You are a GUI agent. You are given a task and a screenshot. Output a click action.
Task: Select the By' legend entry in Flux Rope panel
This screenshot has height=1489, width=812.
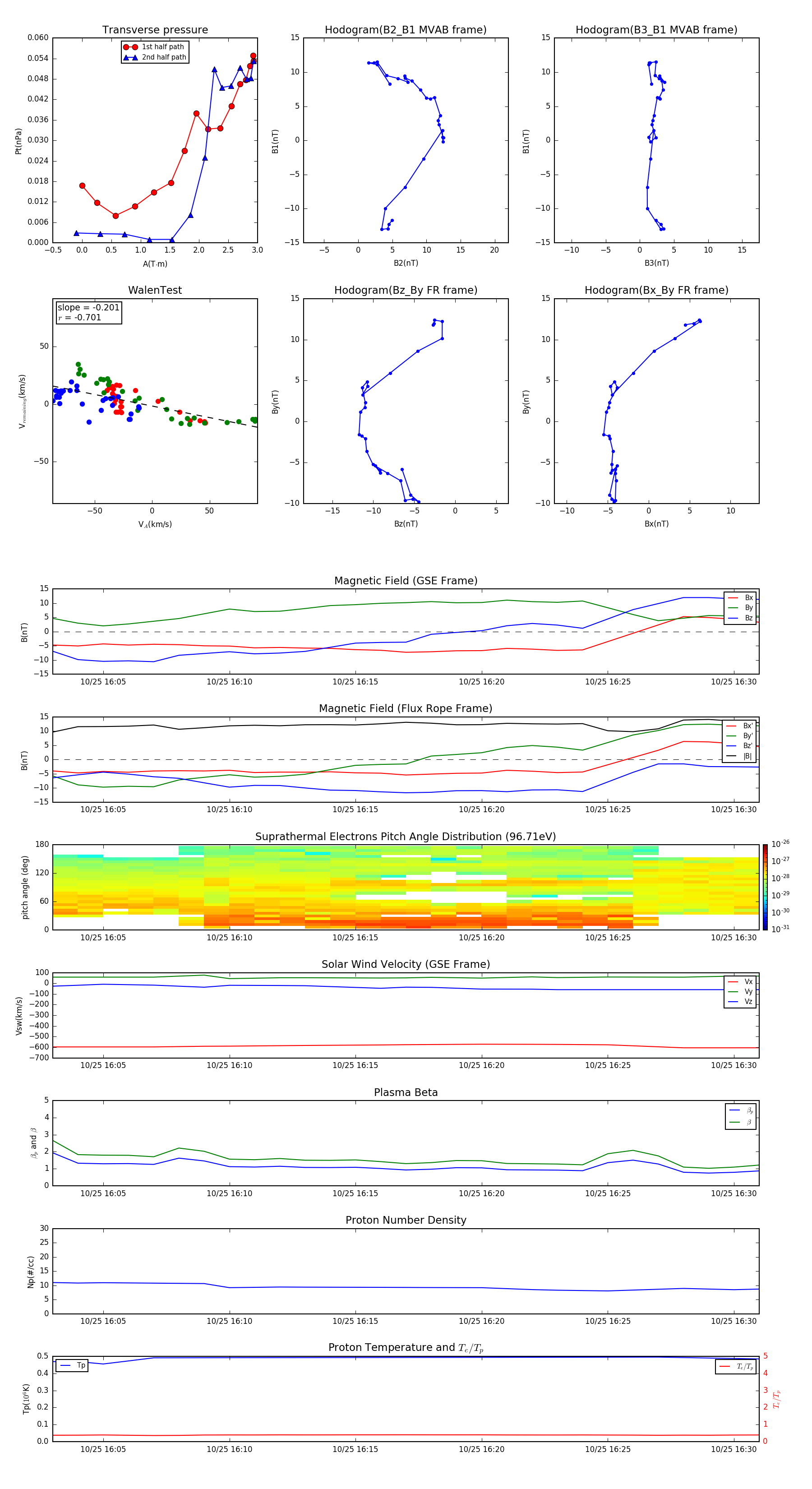pos(740,736)
